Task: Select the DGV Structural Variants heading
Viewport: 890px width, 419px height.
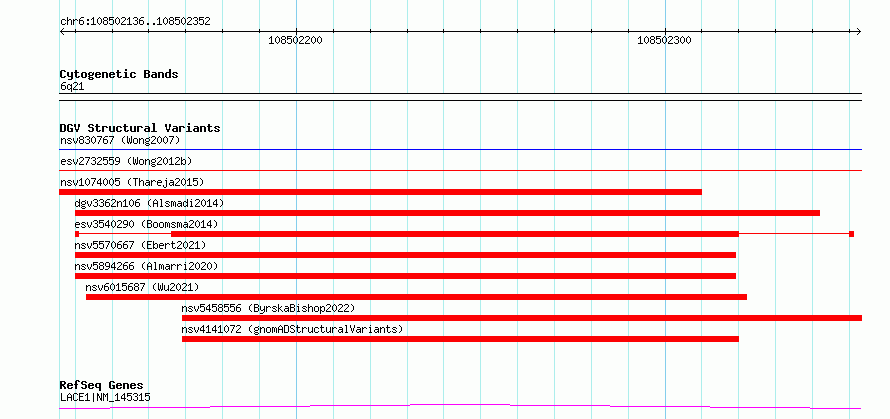Action: [x=140, y=128]
